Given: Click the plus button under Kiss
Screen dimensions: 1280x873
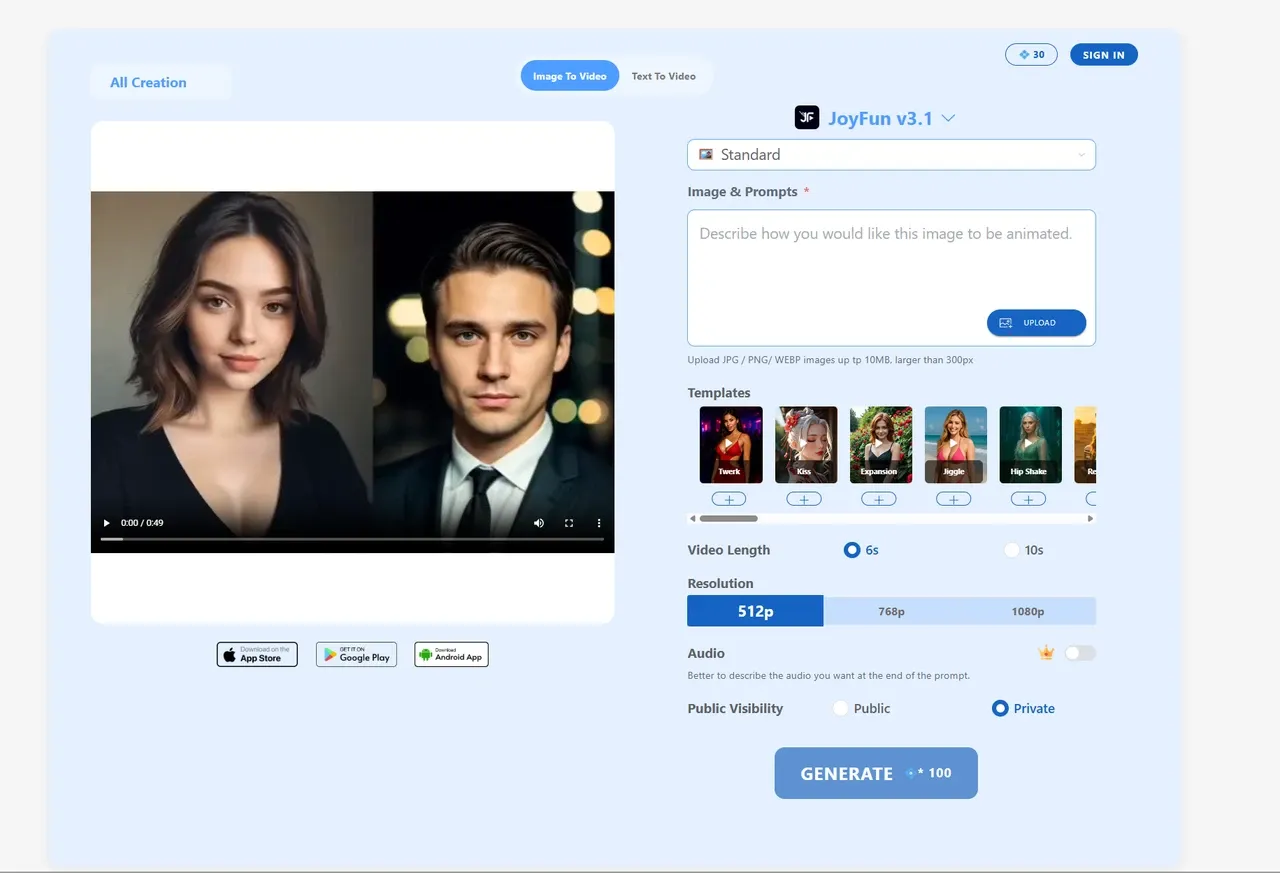Looking at the screenshot, I should pos(804,499).
